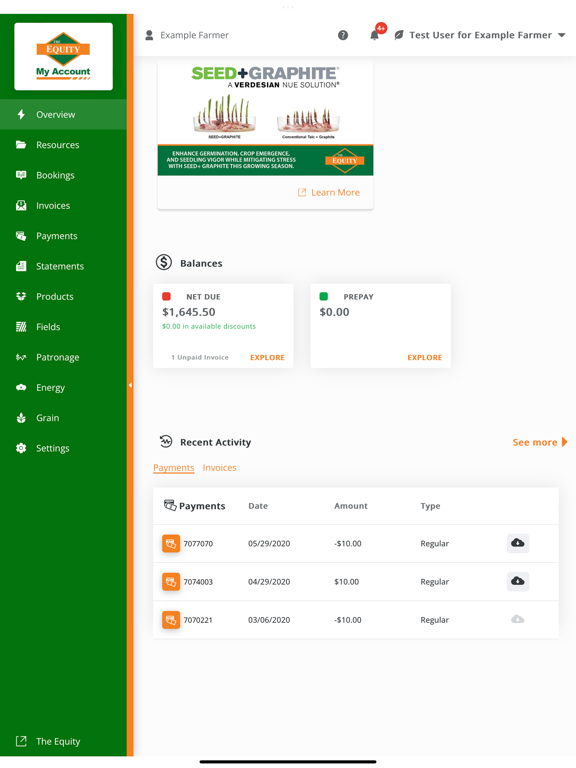Click orange payment icon for 7074003
Screen dimensions: 576x768
click(171, 582)
